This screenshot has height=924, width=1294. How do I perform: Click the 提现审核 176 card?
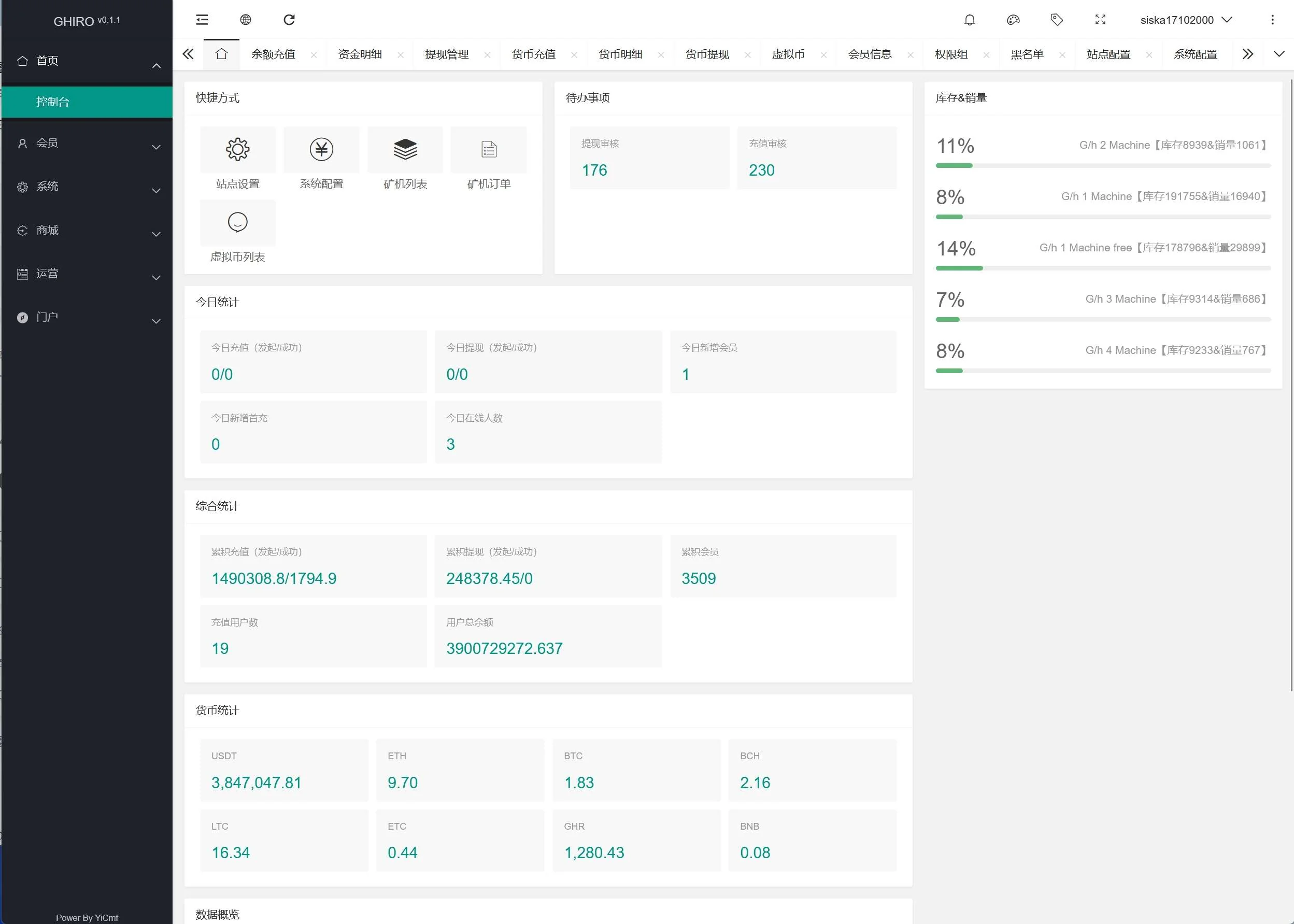649,158
